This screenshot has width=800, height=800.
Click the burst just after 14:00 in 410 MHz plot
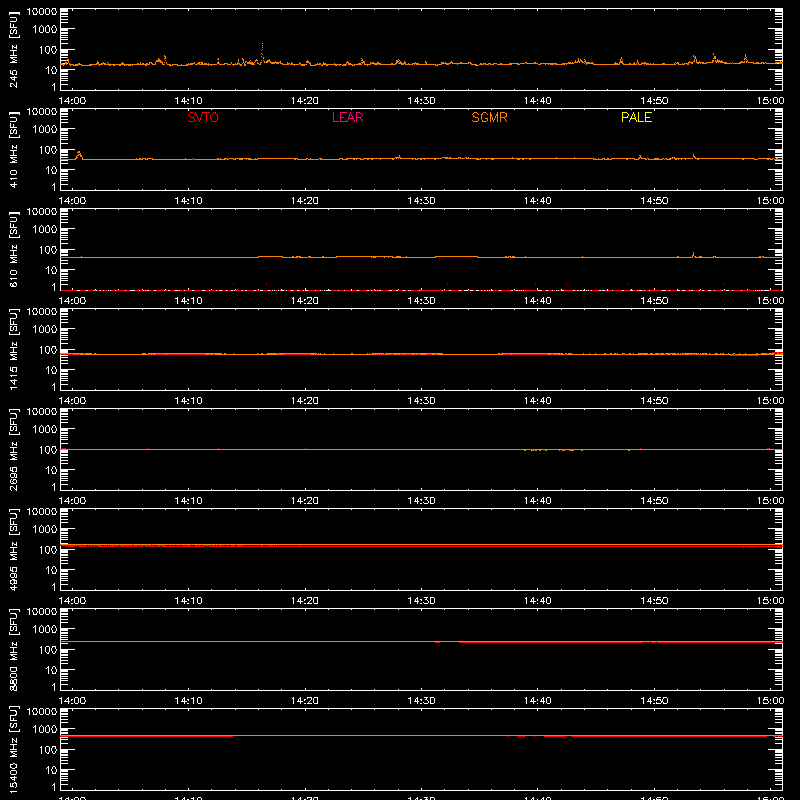point(79,155)
